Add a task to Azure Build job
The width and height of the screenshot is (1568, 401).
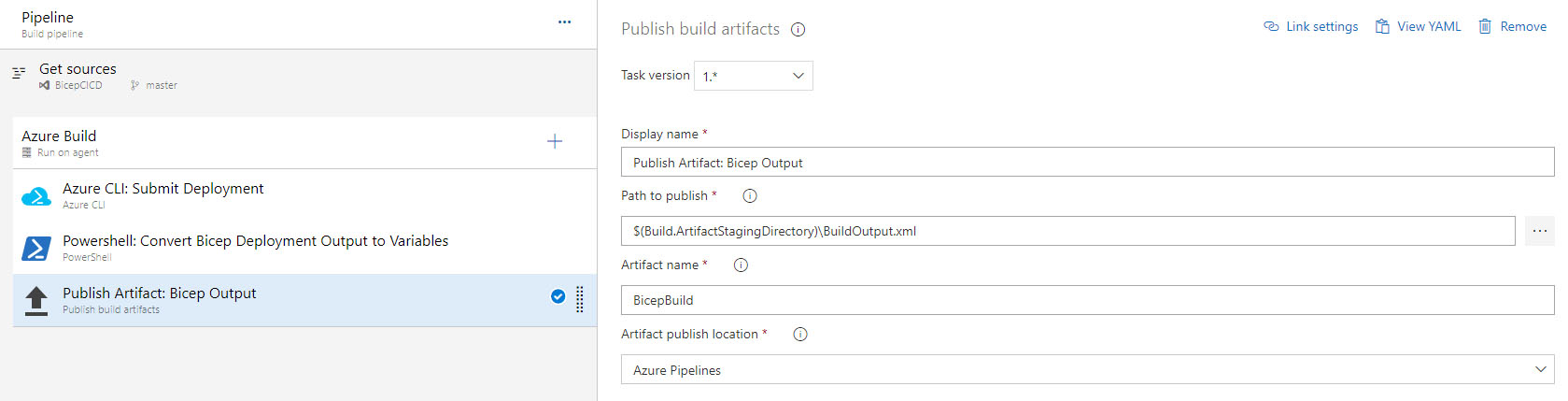pos(555,142)
